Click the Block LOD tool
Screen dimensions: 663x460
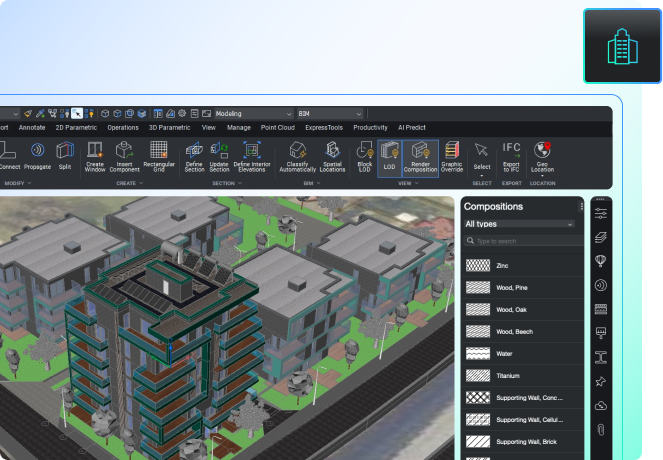[x=364, y=157]
